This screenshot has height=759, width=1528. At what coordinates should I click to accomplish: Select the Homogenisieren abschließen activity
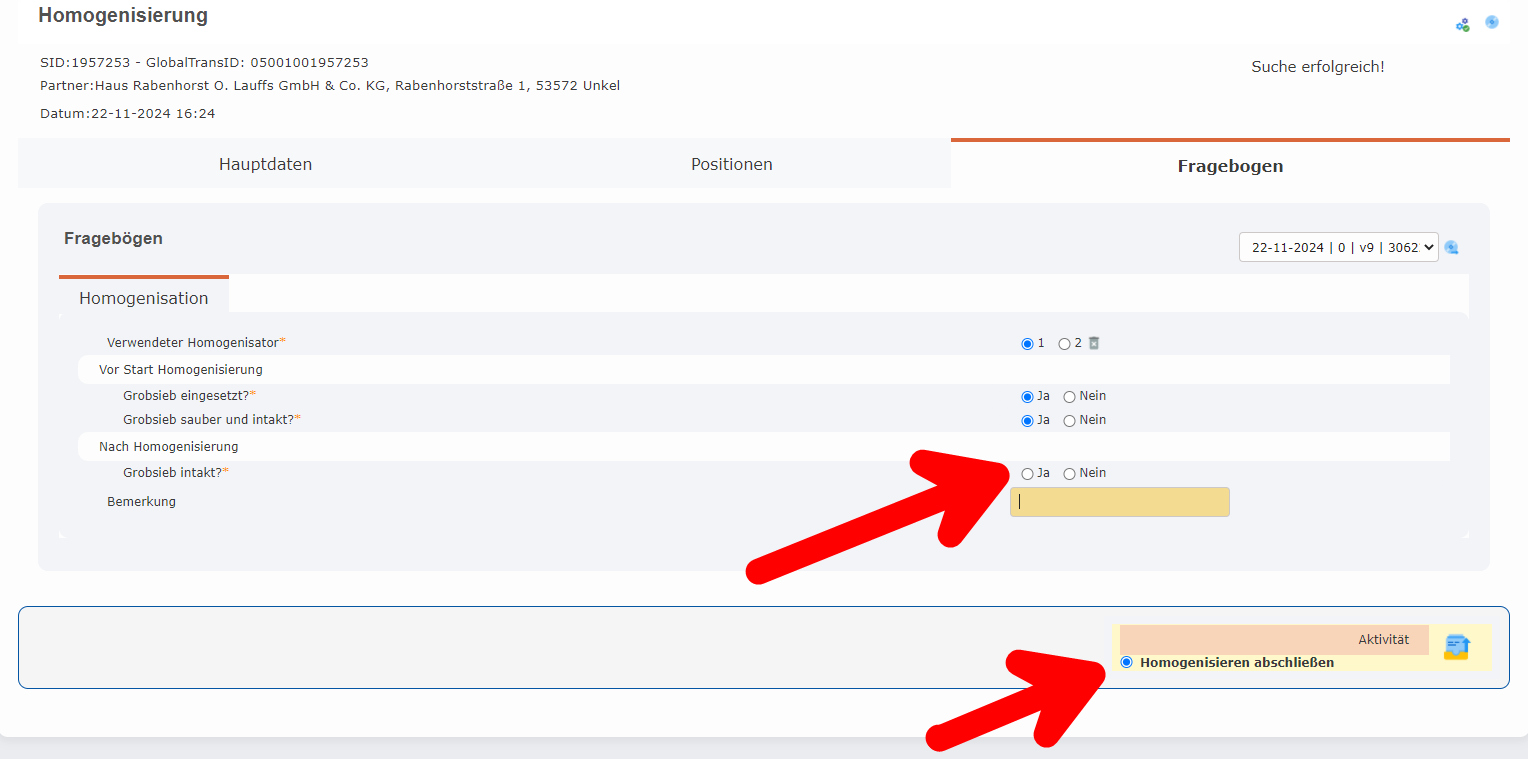1127,662
